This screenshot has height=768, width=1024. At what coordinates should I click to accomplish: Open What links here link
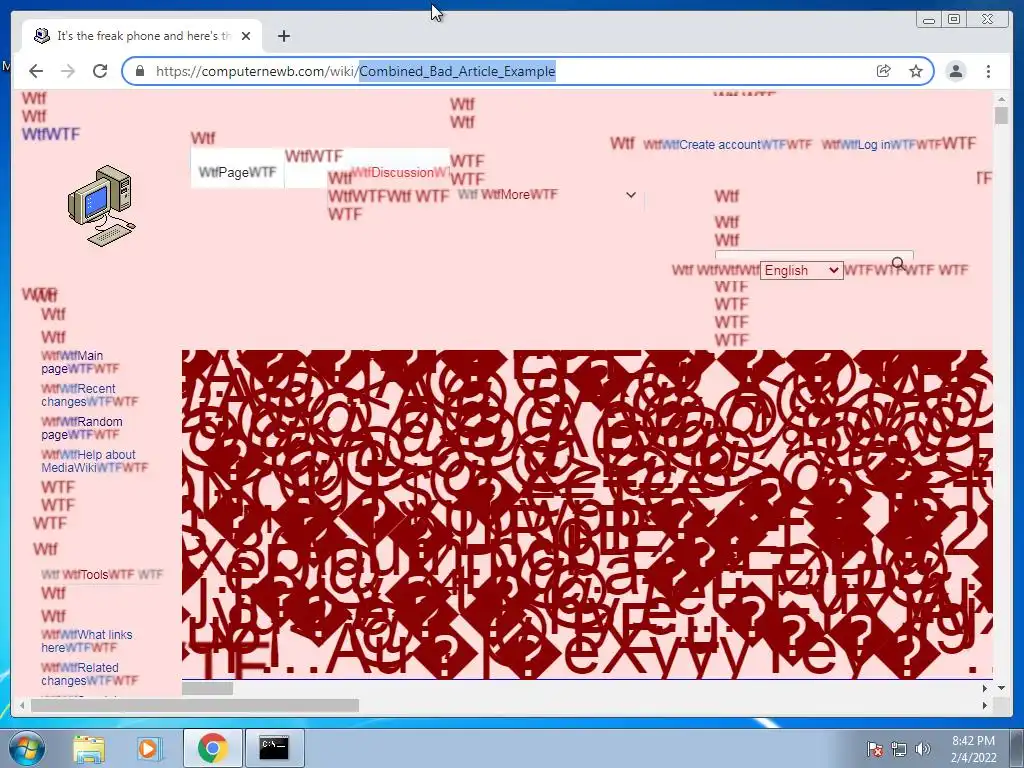(86, 641)
